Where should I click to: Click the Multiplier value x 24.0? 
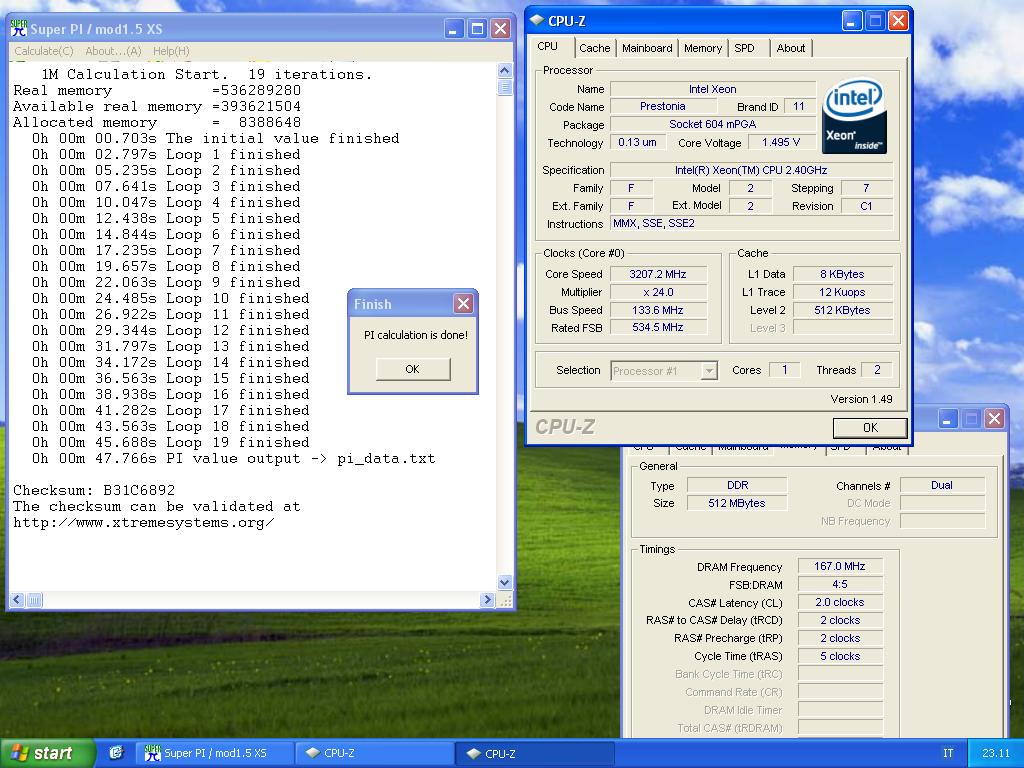pyautogui.click(x=658, y=292)
